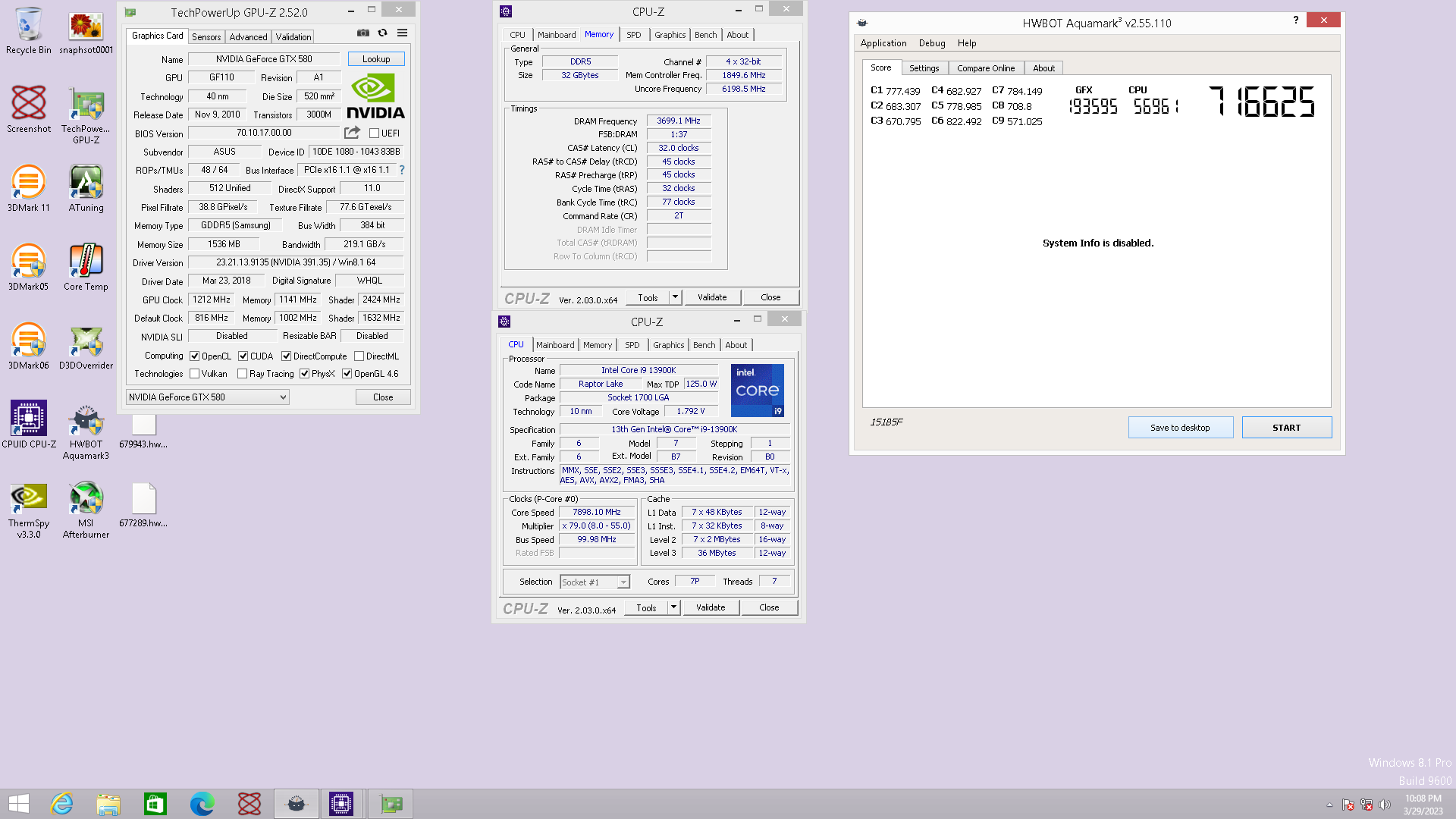Show hidden system tray icons
This screenshot has height=819, width=1456.
[1329, 805]
